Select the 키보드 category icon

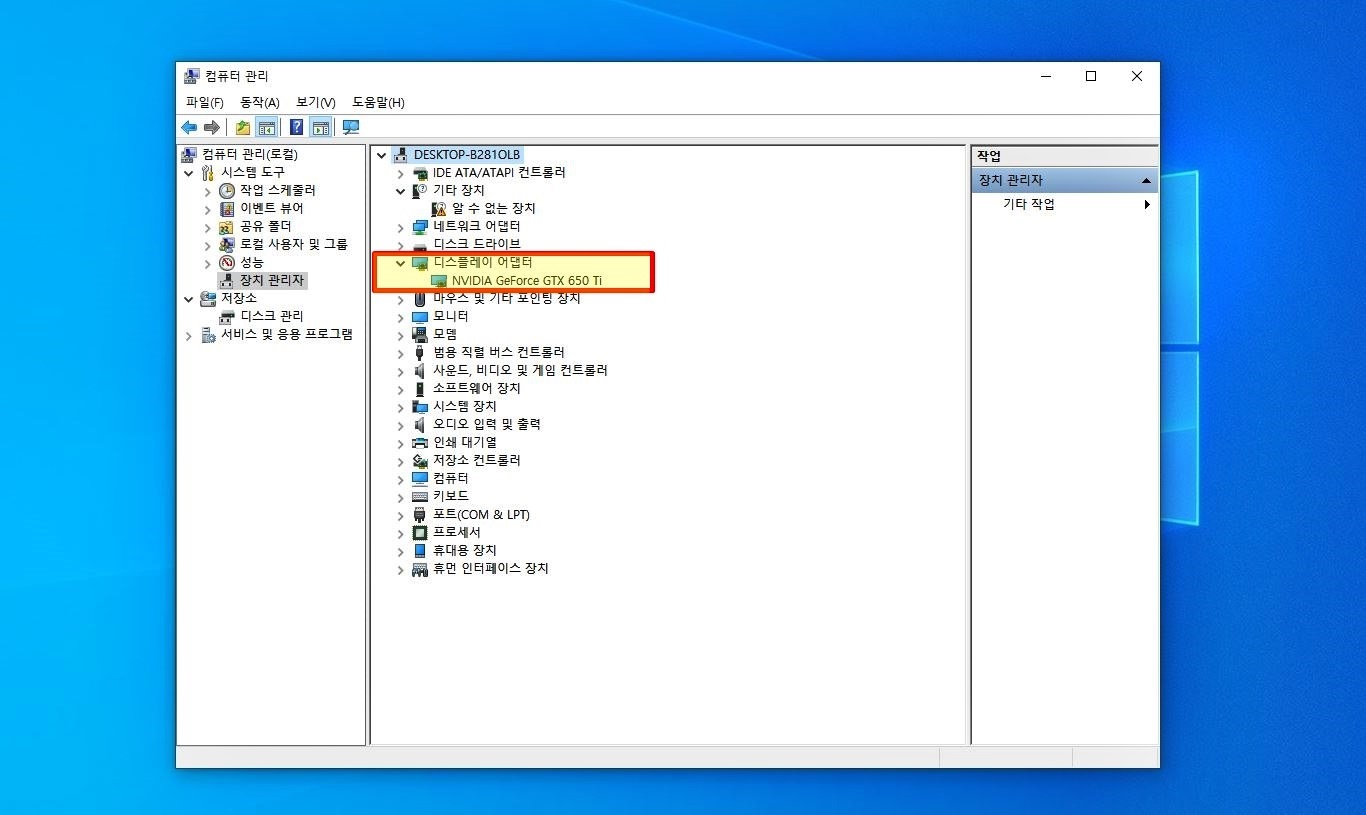(420, 496)
